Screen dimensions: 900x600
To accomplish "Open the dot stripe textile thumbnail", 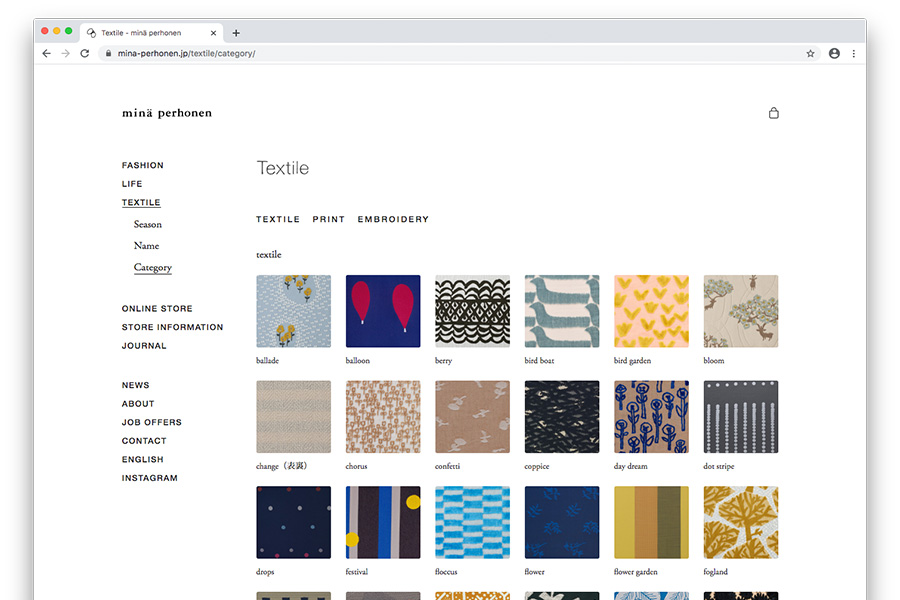I will [x=741, y=417].
